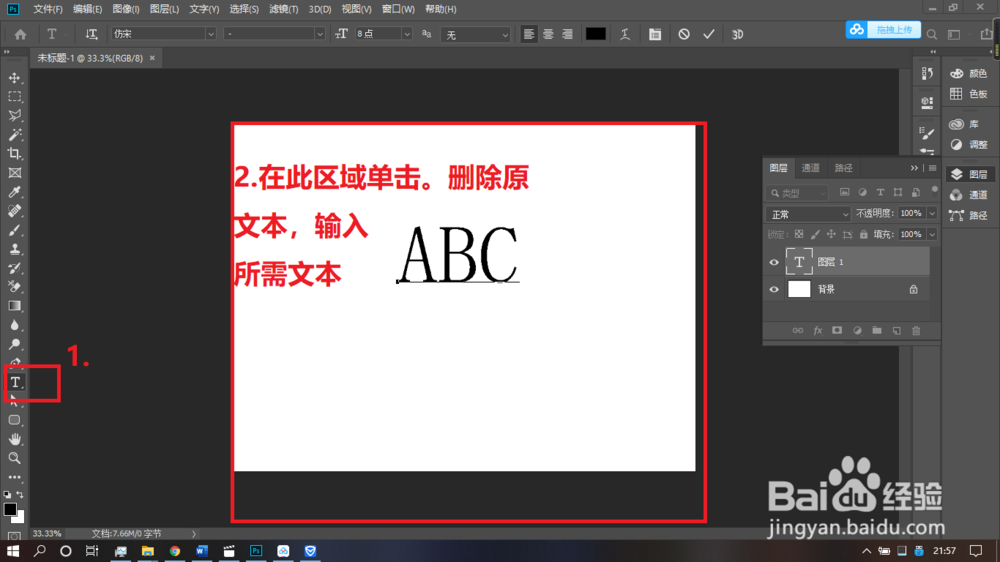Open the 滤镜(T) menu
Image resolution: width=1000 pixels, height=562 pixels.
pyautogui.click(x=283, y=9)
